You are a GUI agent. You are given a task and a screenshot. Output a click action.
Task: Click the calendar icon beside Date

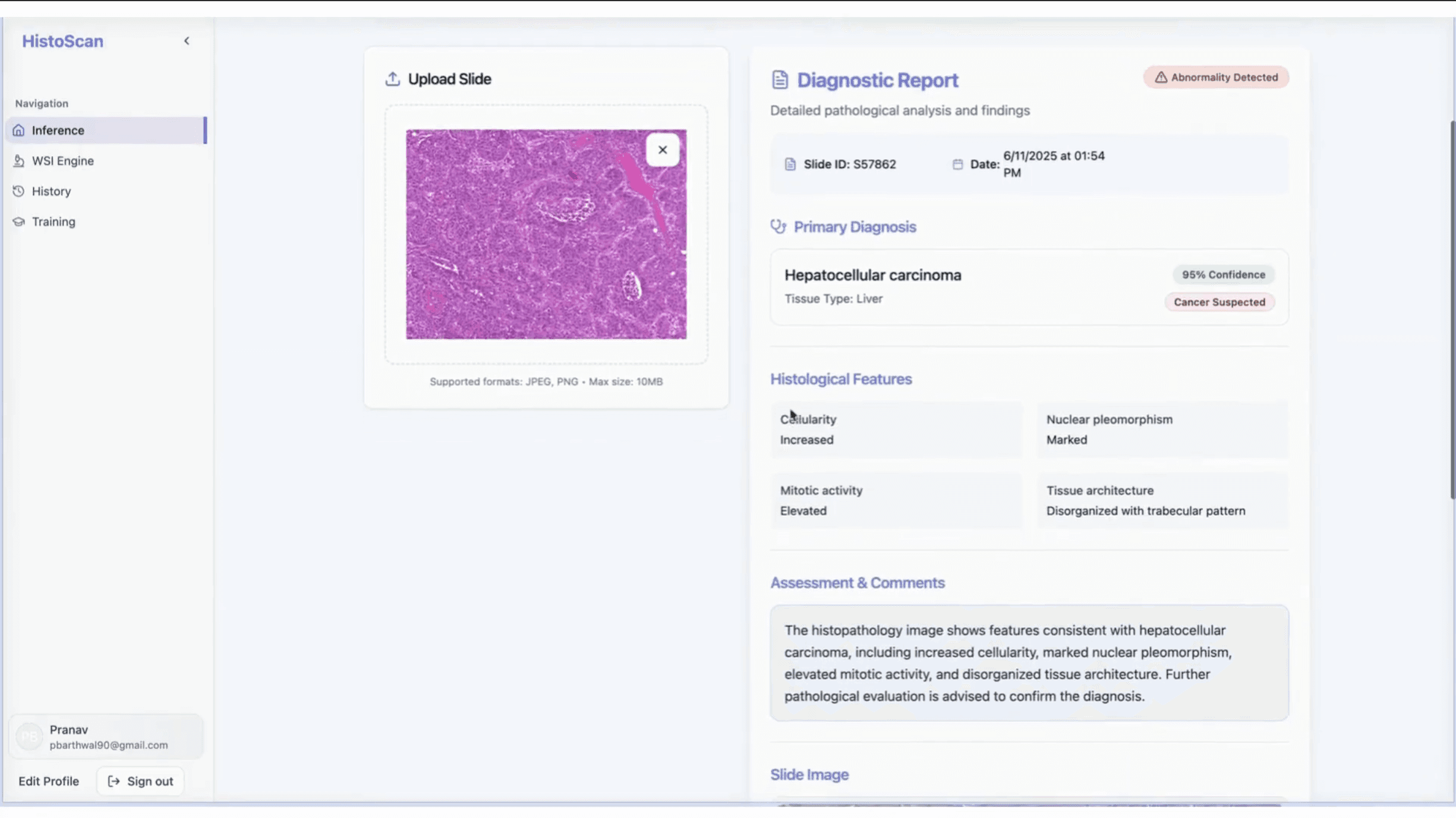coord(957,164)
